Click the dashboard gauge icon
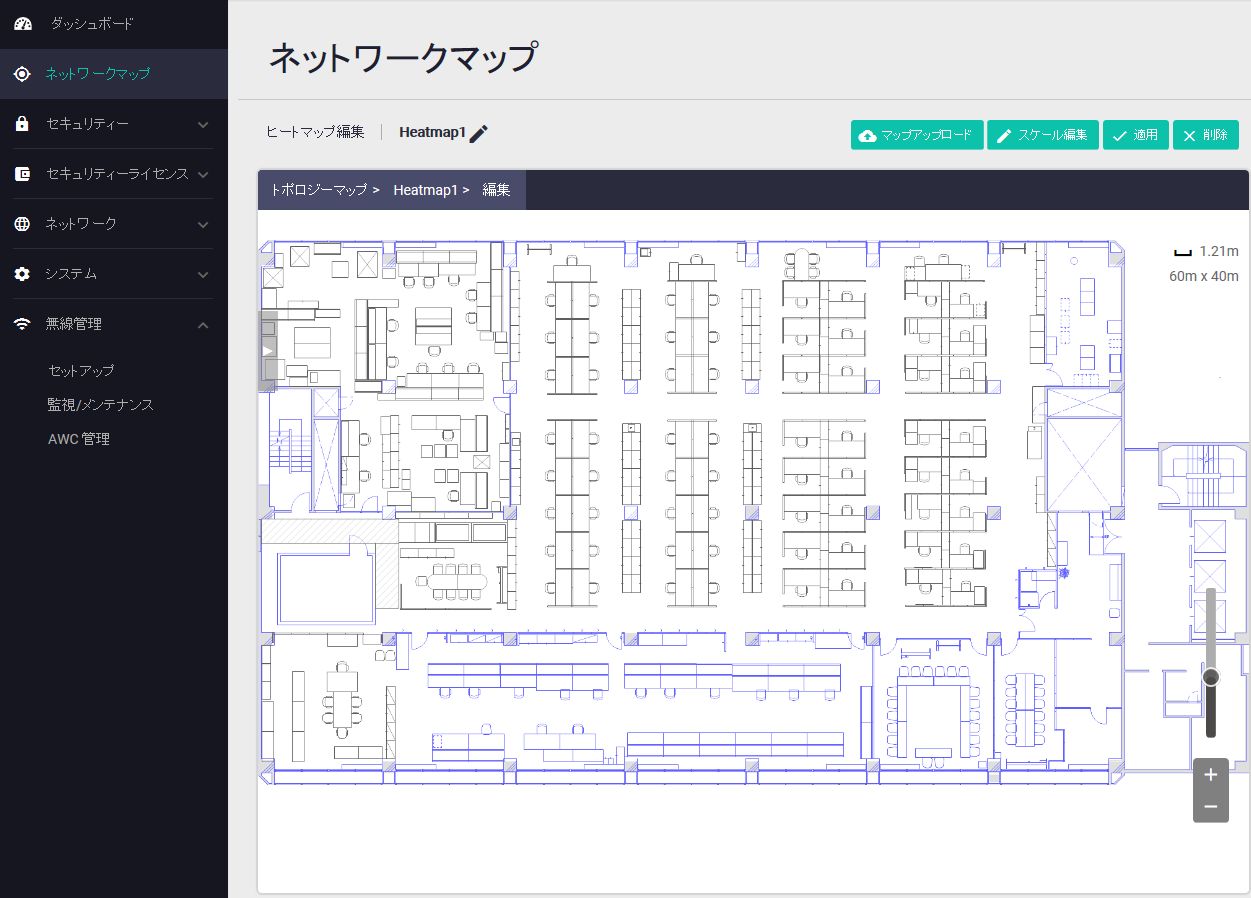Viewport: 1251px width, 898px height. 23,23
